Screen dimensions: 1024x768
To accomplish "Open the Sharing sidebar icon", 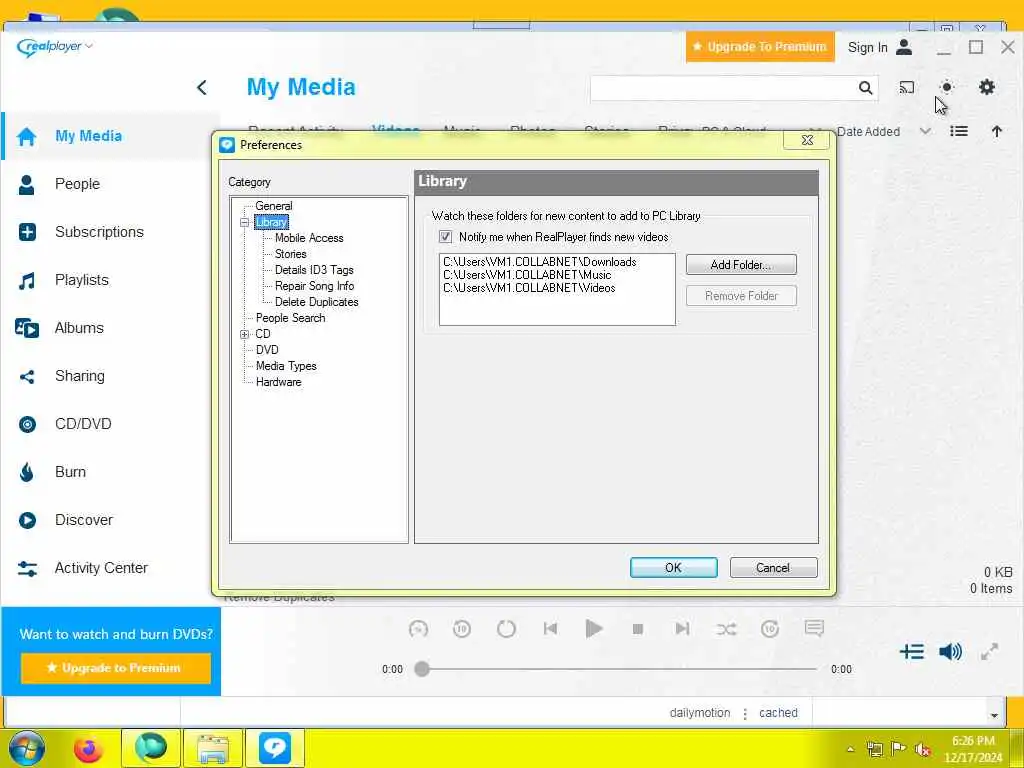I will point(27,377).
